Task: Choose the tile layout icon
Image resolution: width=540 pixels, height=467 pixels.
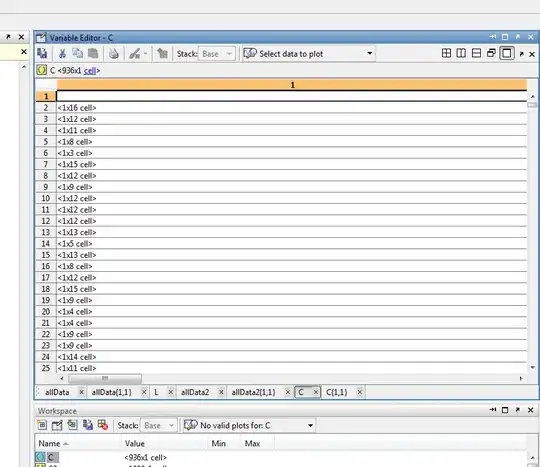Action: click(x=446, y=53)
